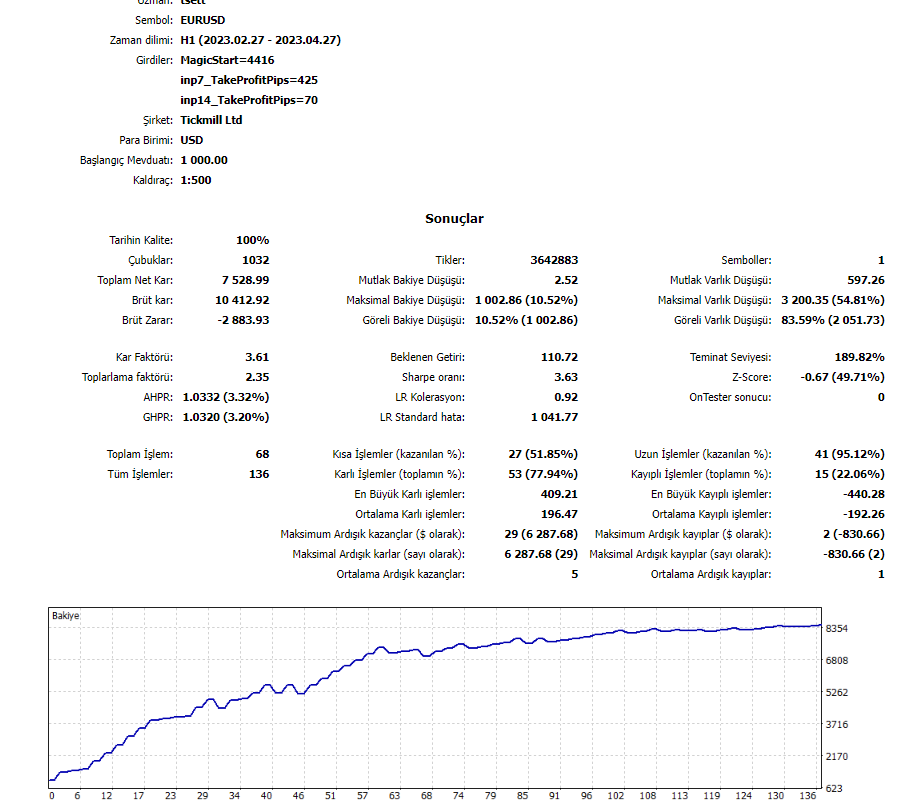Screen dimensions: 907x805
Task: Select Göreli Bakiye Düşüşü value 10.52% (1 002.86)
Action: tap(526, 320)
